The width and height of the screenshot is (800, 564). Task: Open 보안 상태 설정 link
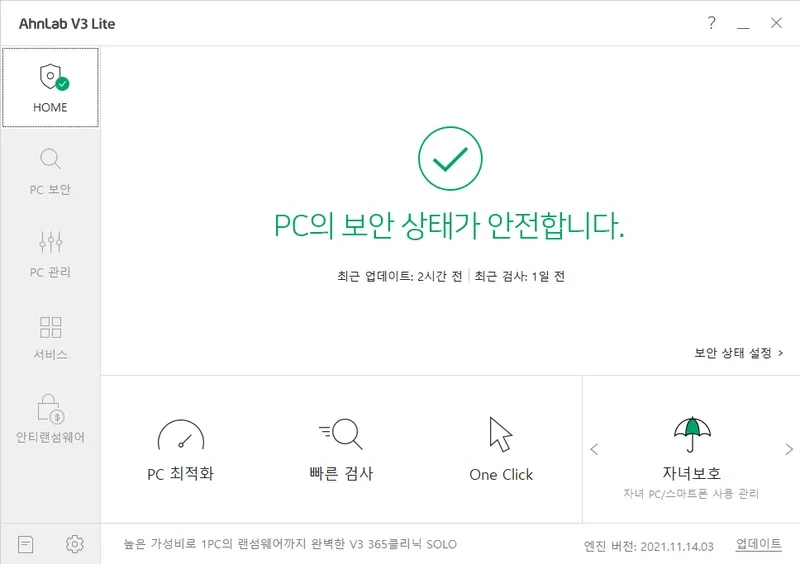coord(738,353)
